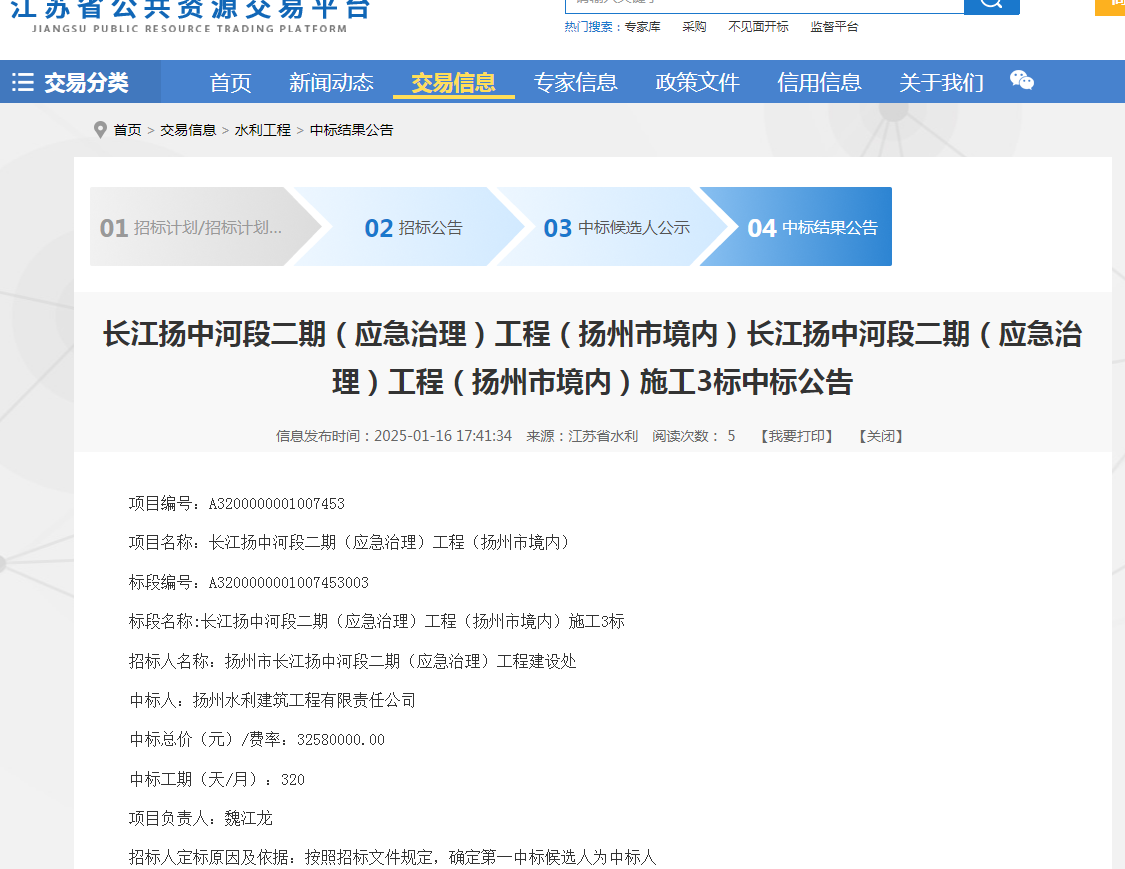The width and height of the screenshot is (1125, 869).
Task: Open the 政策文件 menu item
Action: (x=697, y=82)
